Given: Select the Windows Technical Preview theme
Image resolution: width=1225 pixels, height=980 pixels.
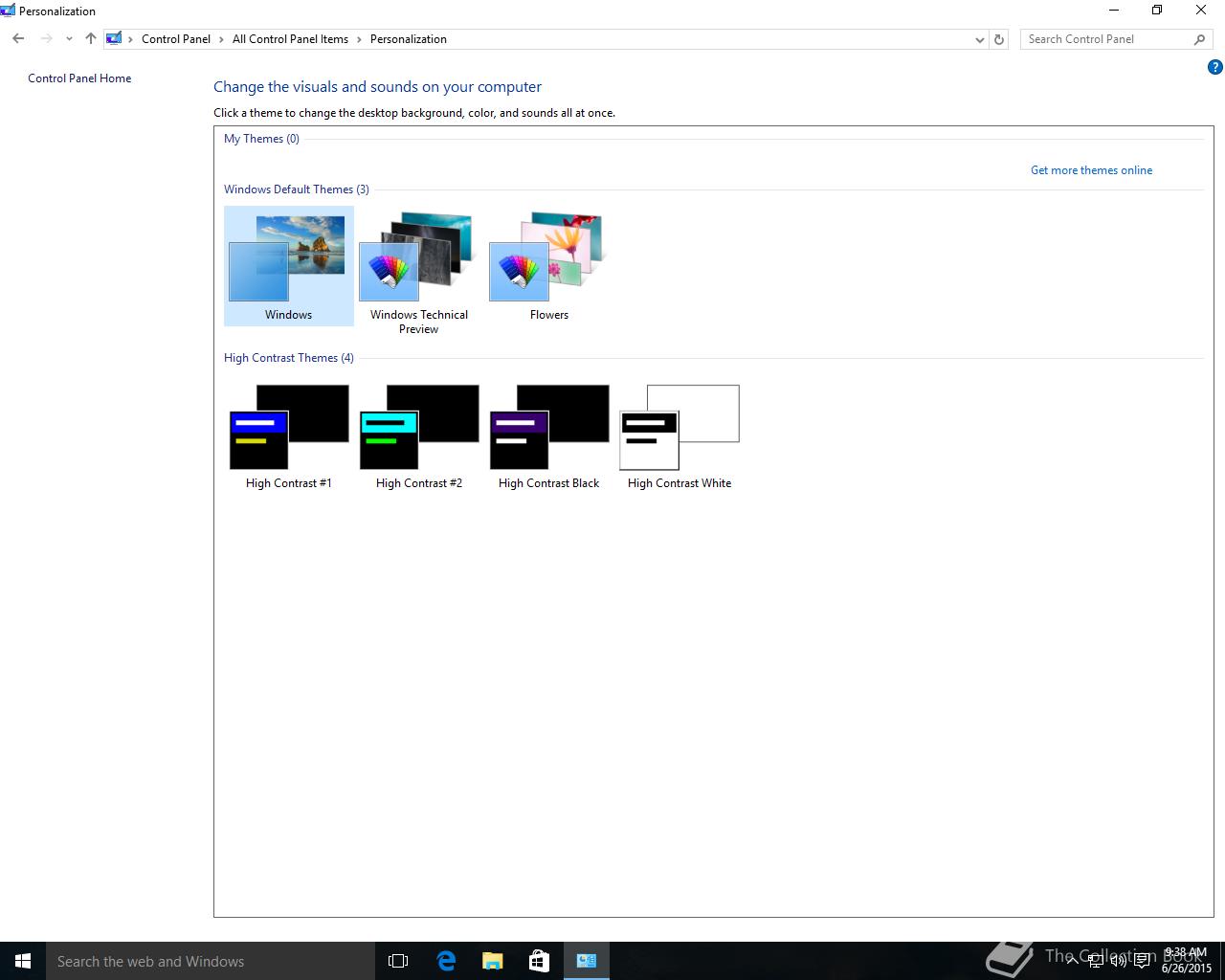Looking at the screenshot, I should coord(418,272).
